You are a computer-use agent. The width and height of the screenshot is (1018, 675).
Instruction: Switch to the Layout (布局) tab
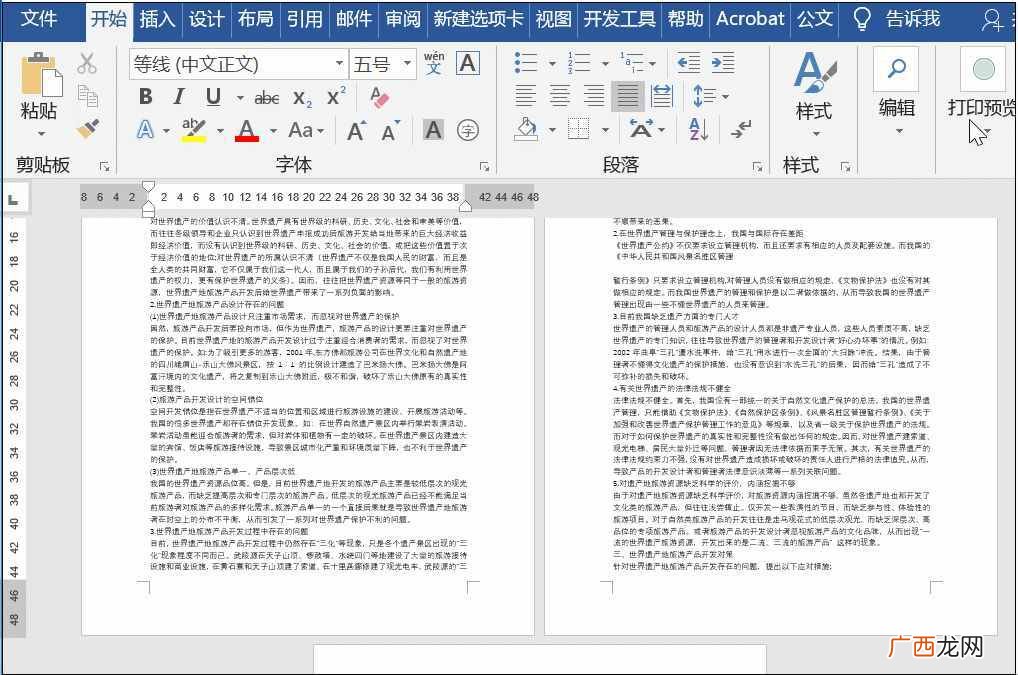click(256, 19)
